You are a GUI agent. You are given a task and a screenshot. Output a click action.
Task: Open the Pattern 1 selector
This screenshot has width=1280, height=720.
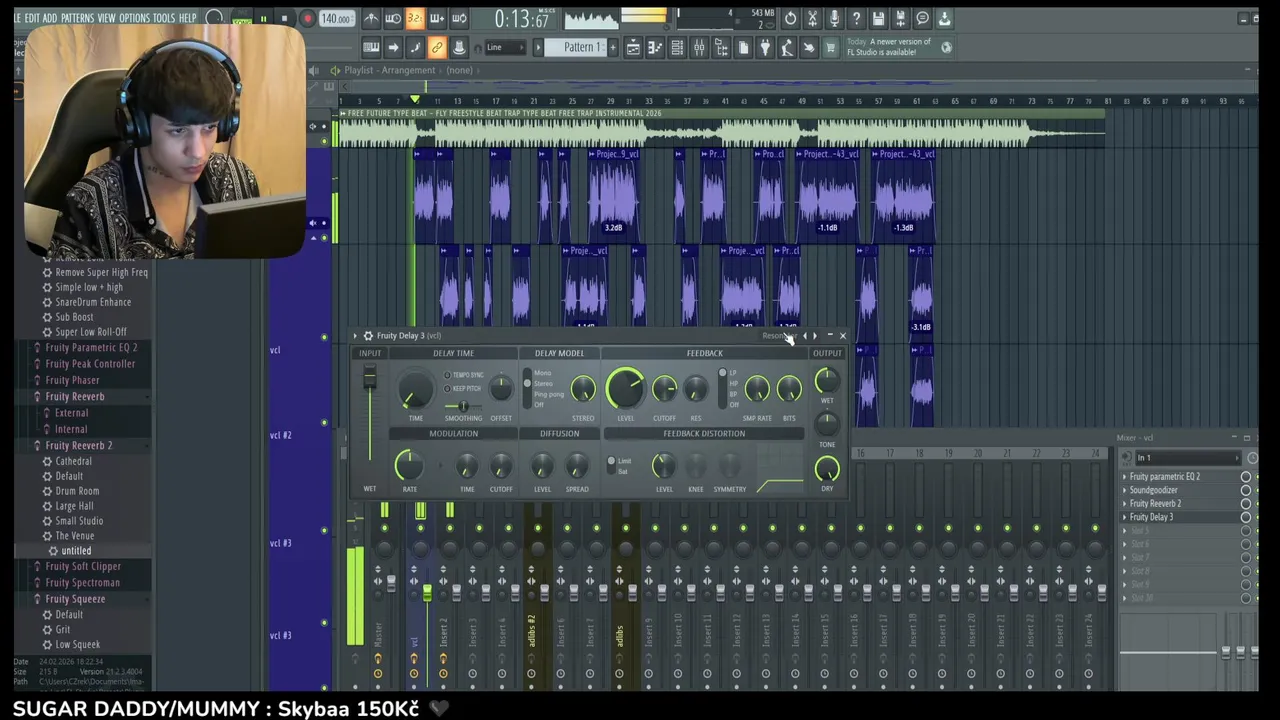click(x=580, y=47)
